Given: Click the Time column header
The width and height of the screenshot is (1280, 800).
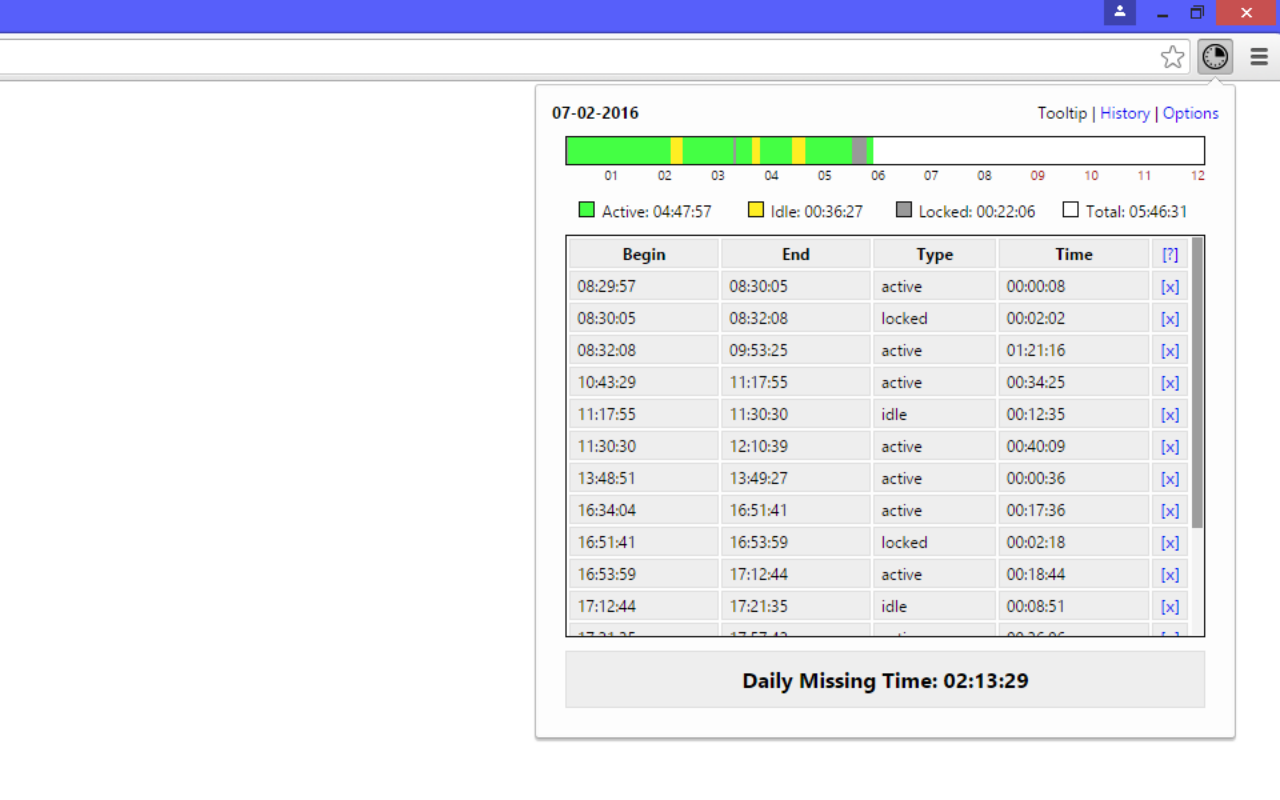Looking at the screenshot, I should pyautogui.click(x=1074, y=254).
